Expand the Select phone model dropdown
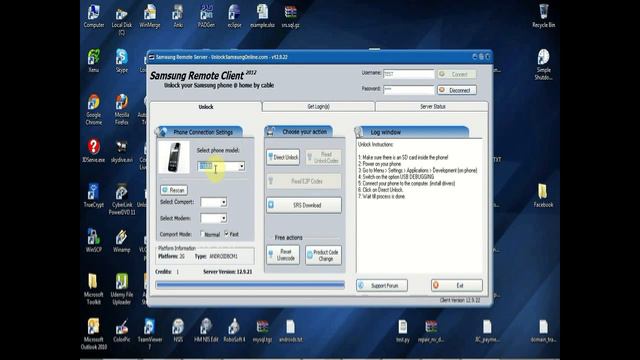Viewport: 640px width, 360px height. tap(241, 166)
